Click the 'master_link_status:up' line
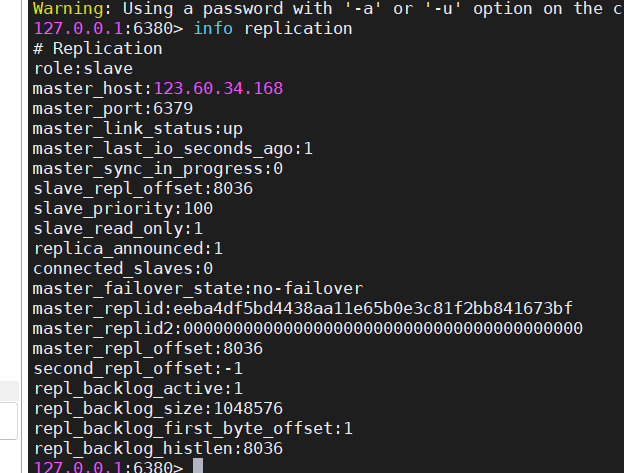Screen dimensions: 624x473 pyautogui.click(x=138, y=128)
